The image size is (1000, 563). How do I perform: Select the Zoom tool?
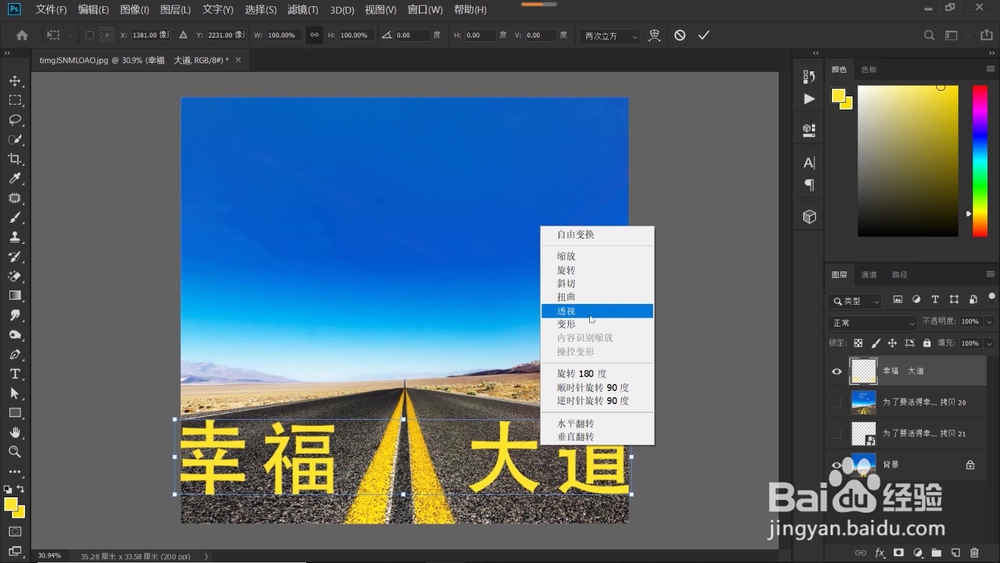15,452
